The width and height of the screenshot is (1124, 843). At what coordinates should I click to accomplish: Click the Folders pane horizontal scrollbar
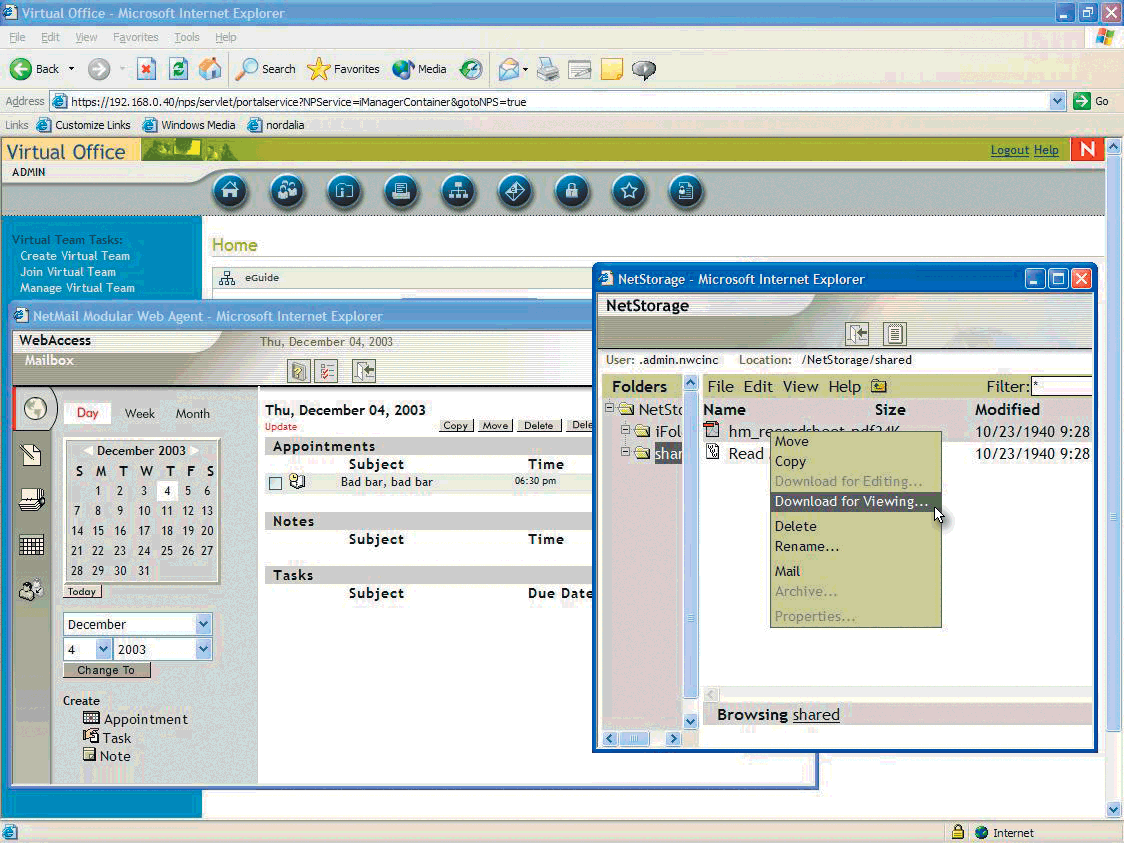point(642,738)
